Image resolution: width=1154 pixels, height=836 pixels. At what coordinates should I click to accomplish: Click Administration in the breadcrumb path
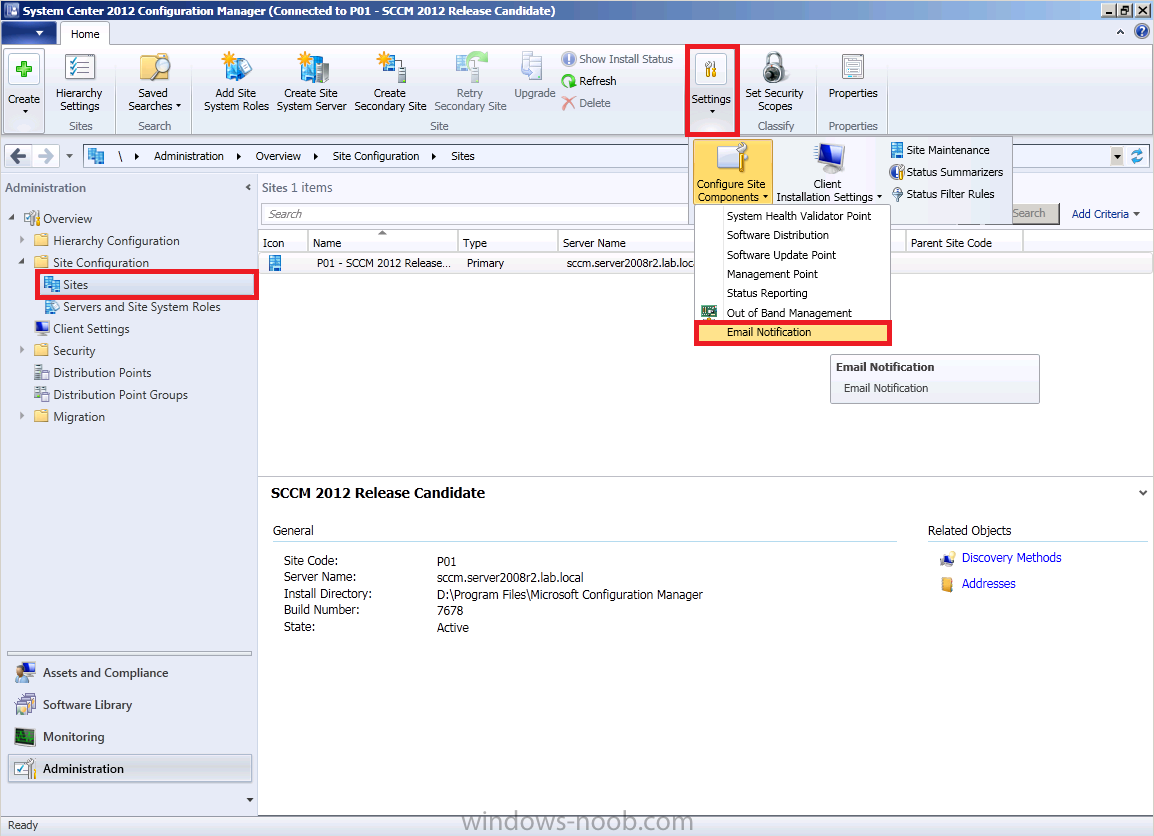(x=188, y=156)
